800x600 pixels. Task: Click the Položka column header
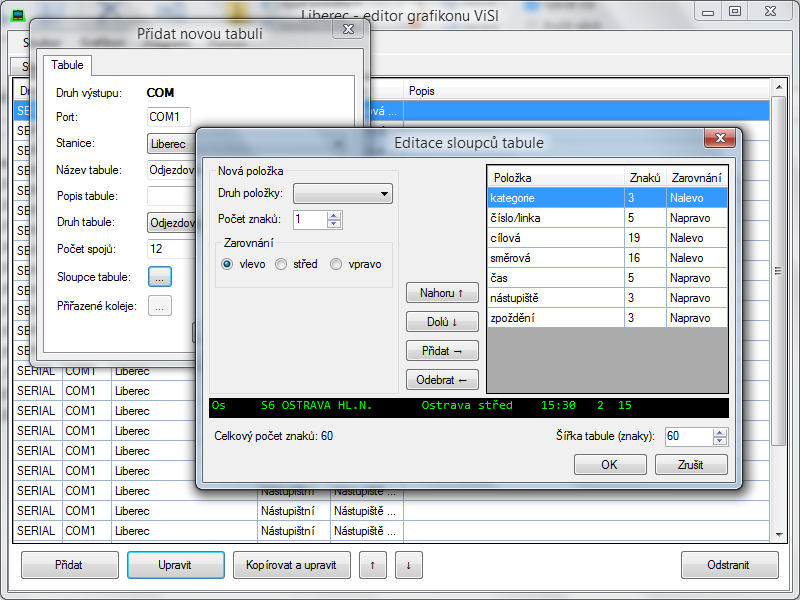(x=555, y=177)
